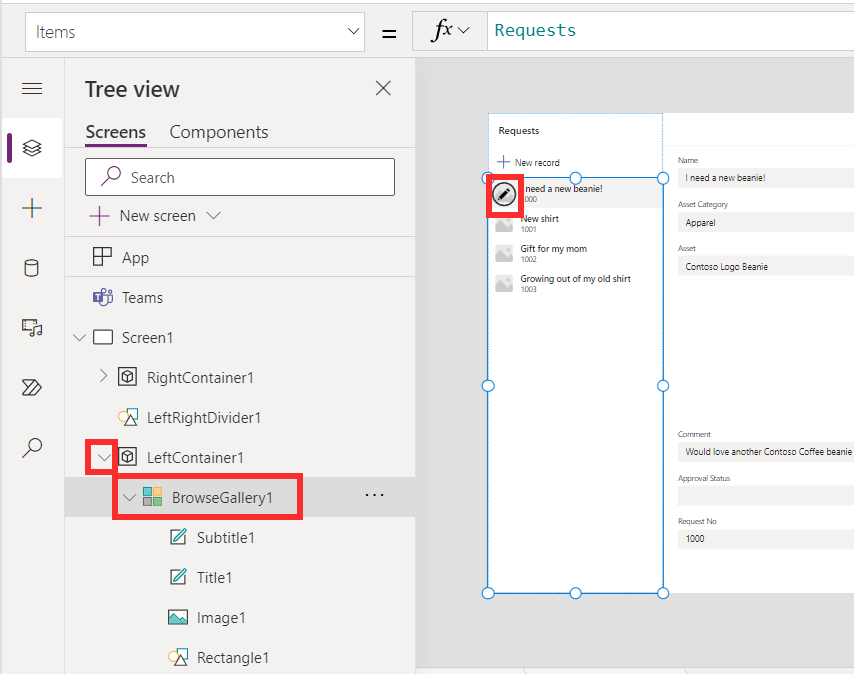Open the Data cylinder icon in sidebar
The width and height of the screenshot is (854, 674).
32,268
